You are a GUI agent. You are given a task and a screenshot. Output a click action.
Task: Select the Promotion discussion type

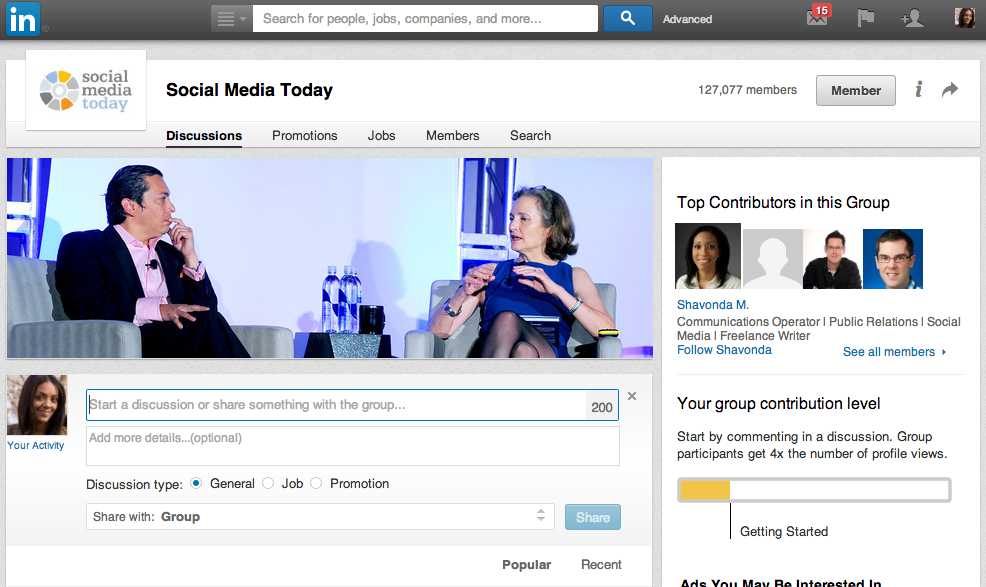[316, 483]
